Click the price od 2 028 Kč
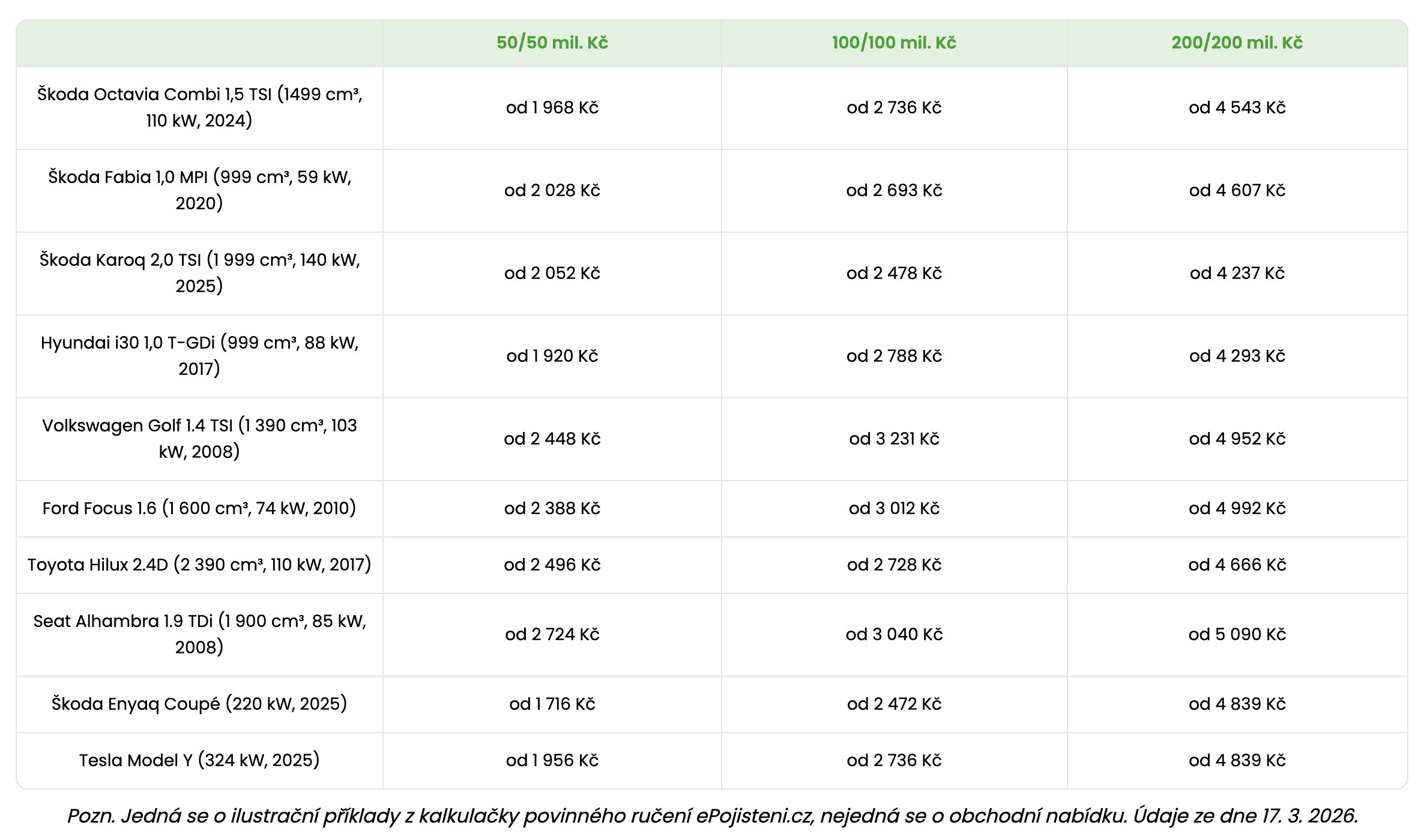The height and width of the screenshot is (840, 1424). (552, 190)
